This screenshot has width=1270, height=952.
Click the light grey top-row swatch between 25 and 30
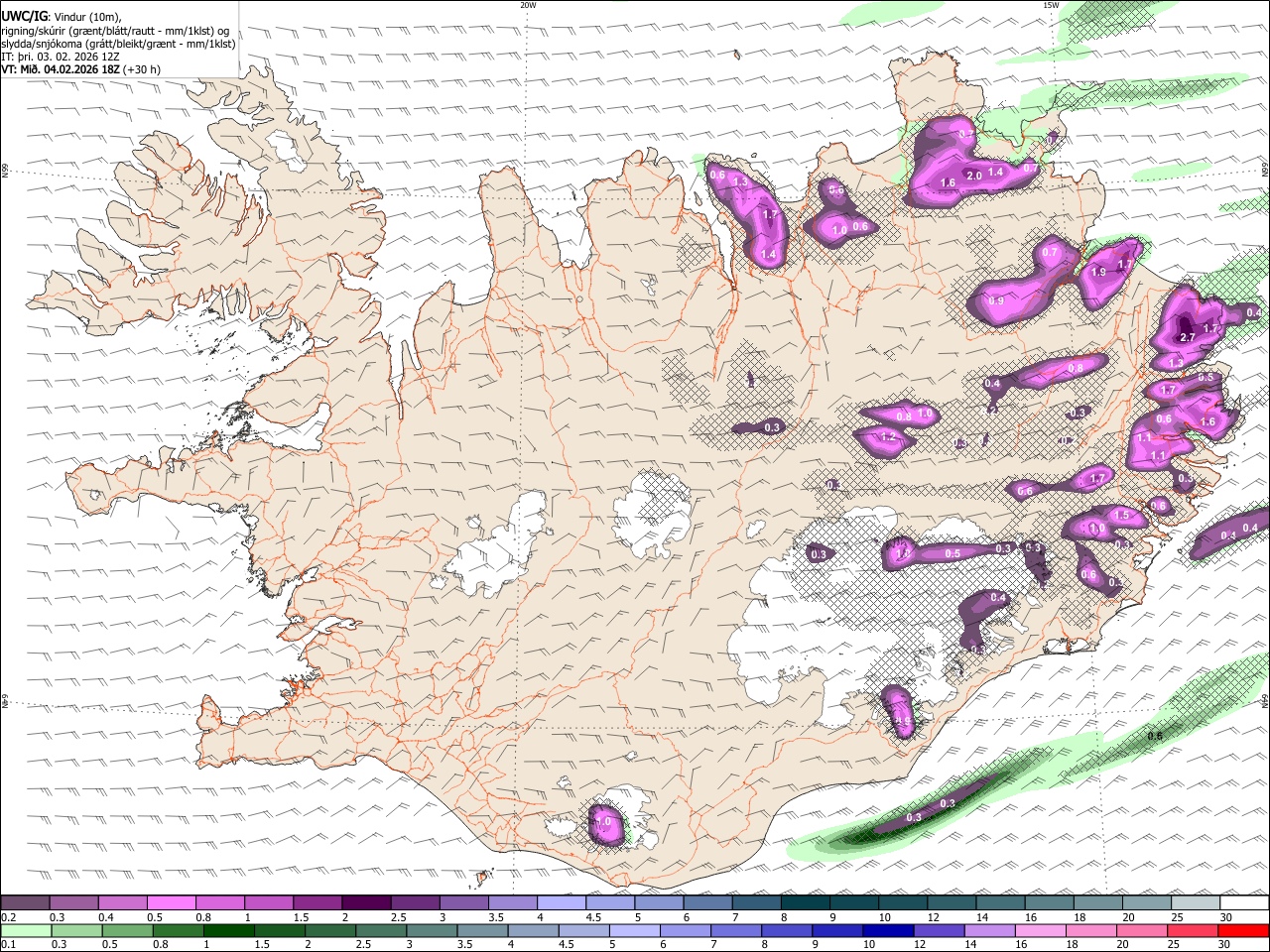(1196, 902)
